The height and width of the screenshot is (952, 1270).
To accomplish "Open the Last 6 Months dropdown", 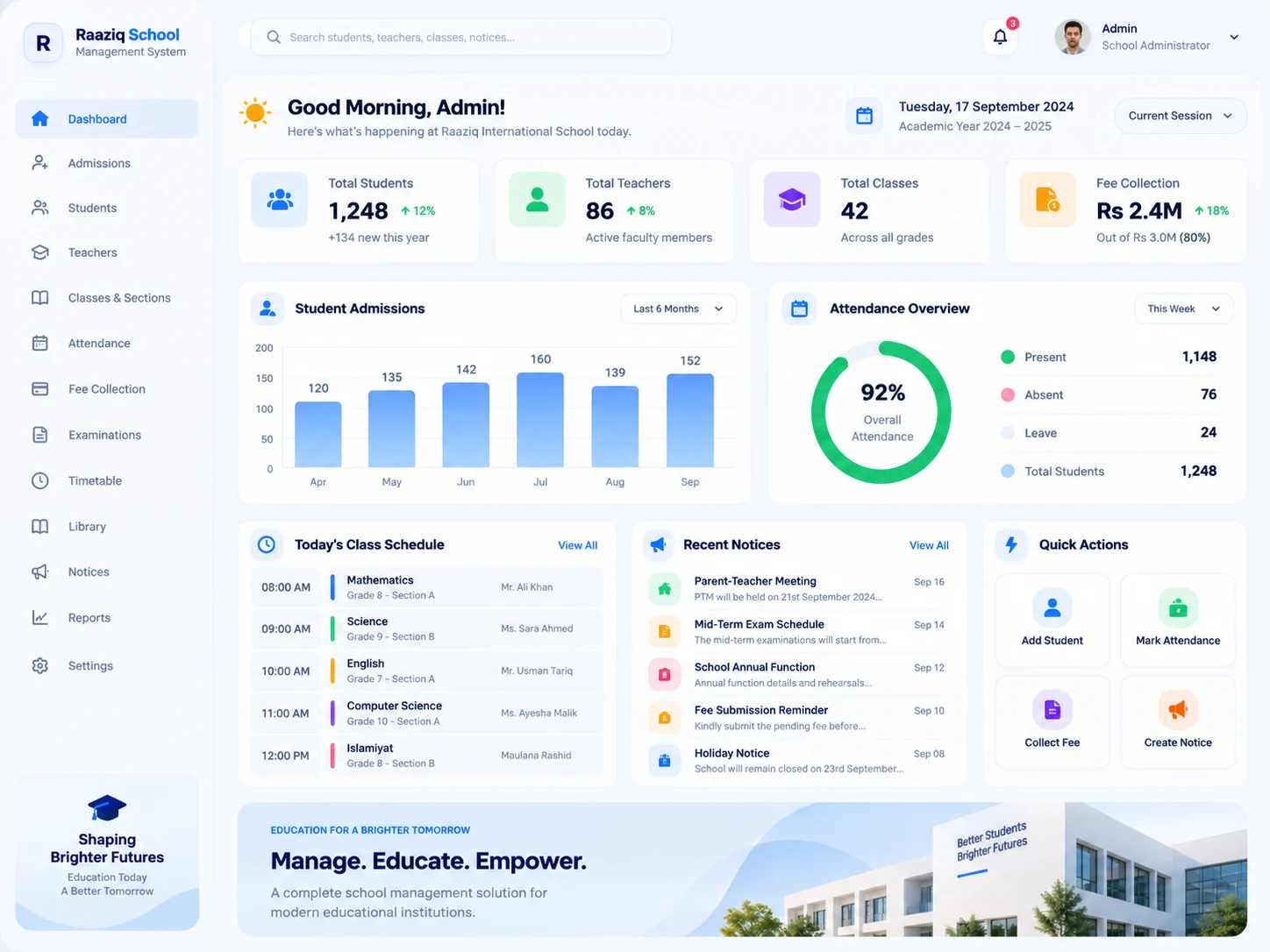I will [678, 309].
